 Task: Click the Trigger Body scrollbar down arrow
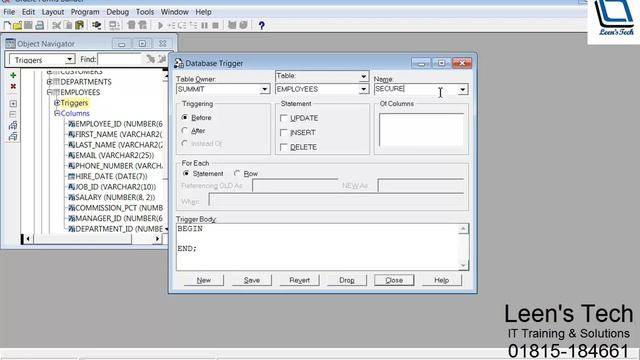coord(463,265)
